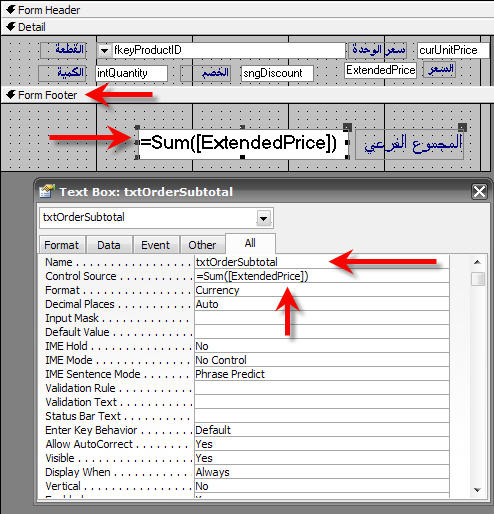This screenshot has height=514, width=494.
Task: Click the scrollbar down arrow in properties list
Action: click(477, 490)
